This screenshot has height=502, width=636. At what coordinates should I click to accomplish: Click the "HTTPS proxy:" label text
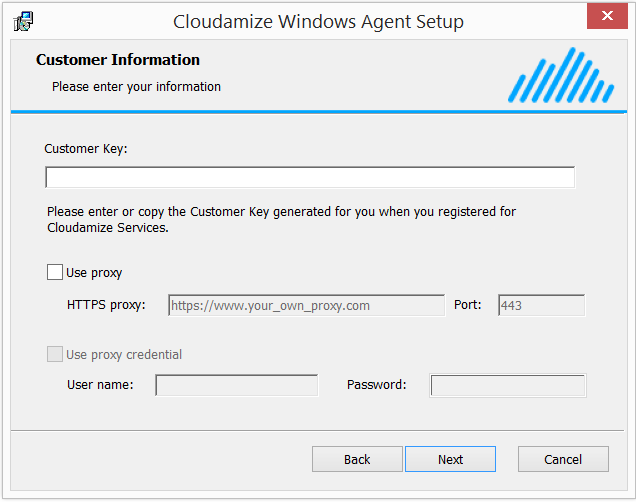pos(106,305)
